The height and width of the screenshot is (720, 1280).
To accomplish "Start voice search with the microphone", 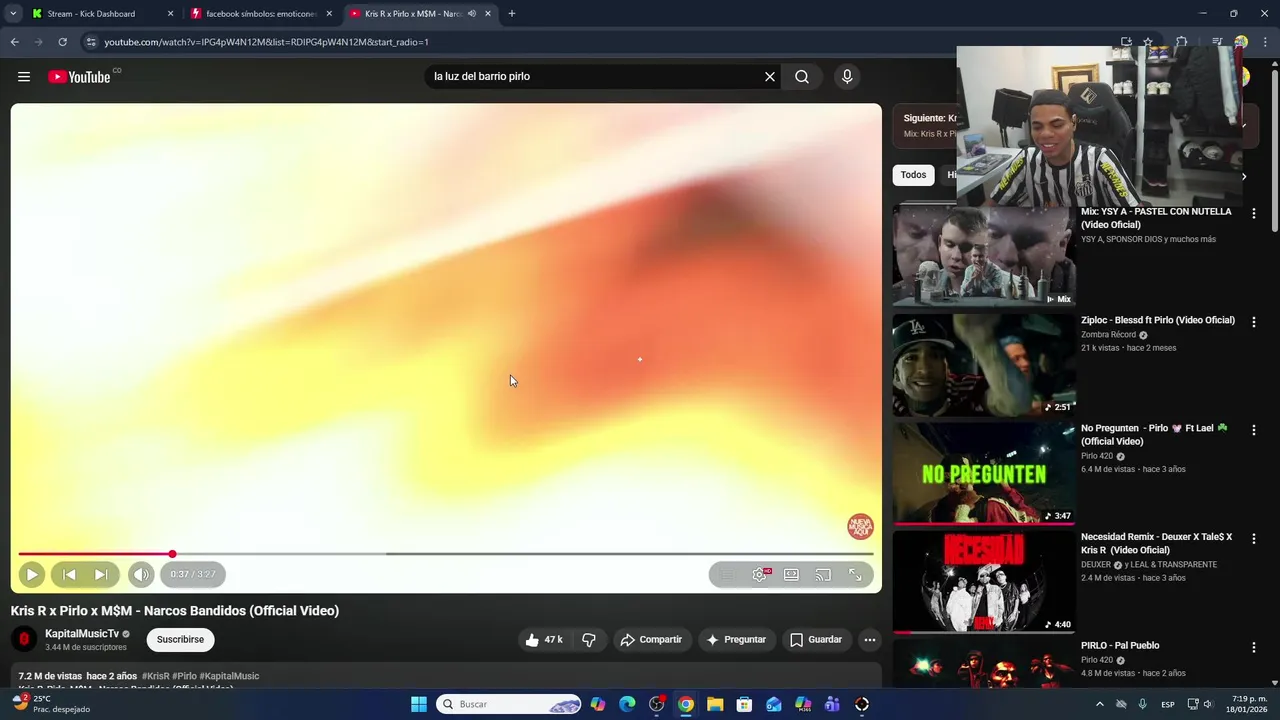I will (847, 76).
